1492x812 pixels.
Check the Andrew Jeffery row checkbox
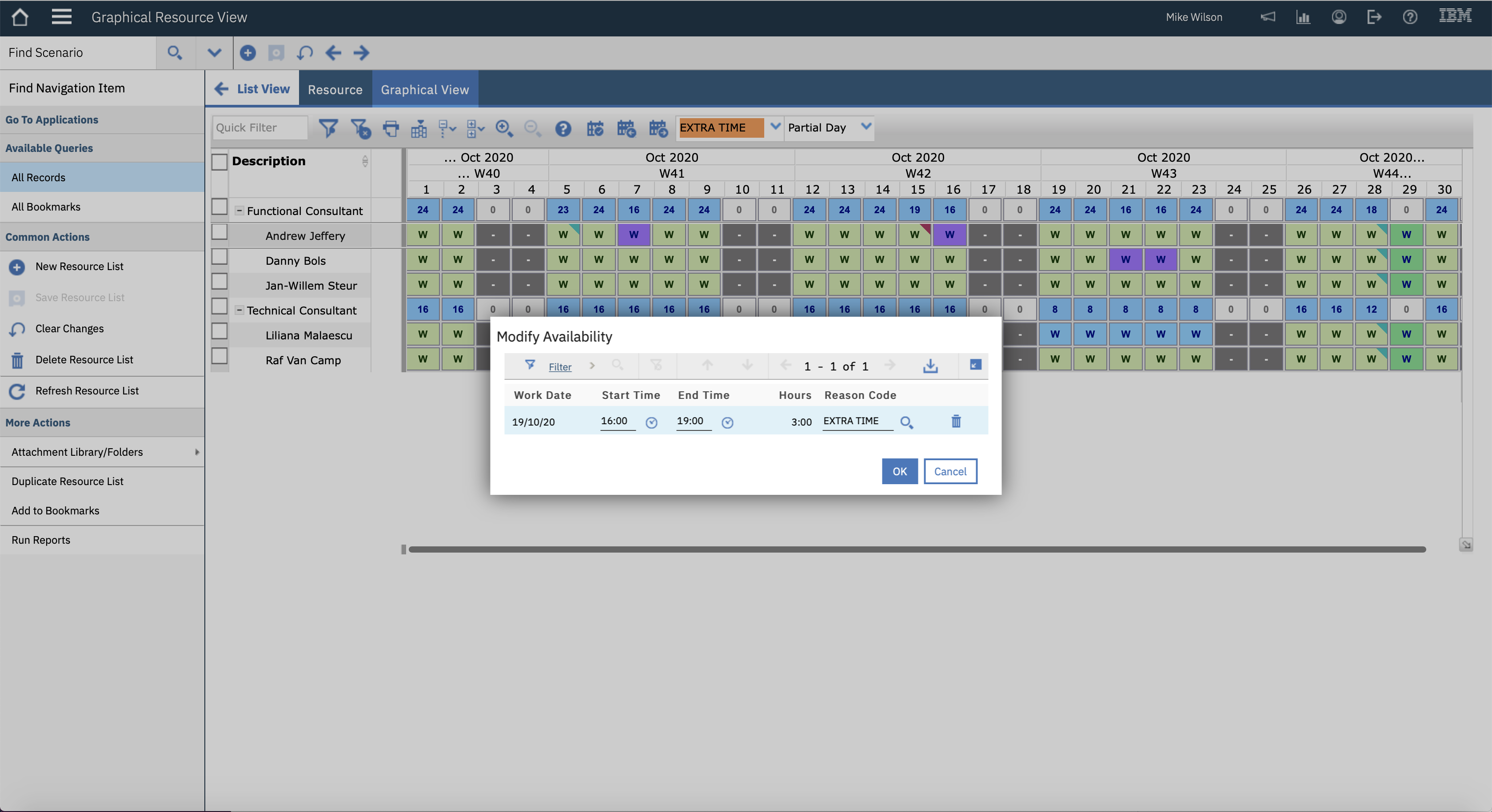click(219, 233)
